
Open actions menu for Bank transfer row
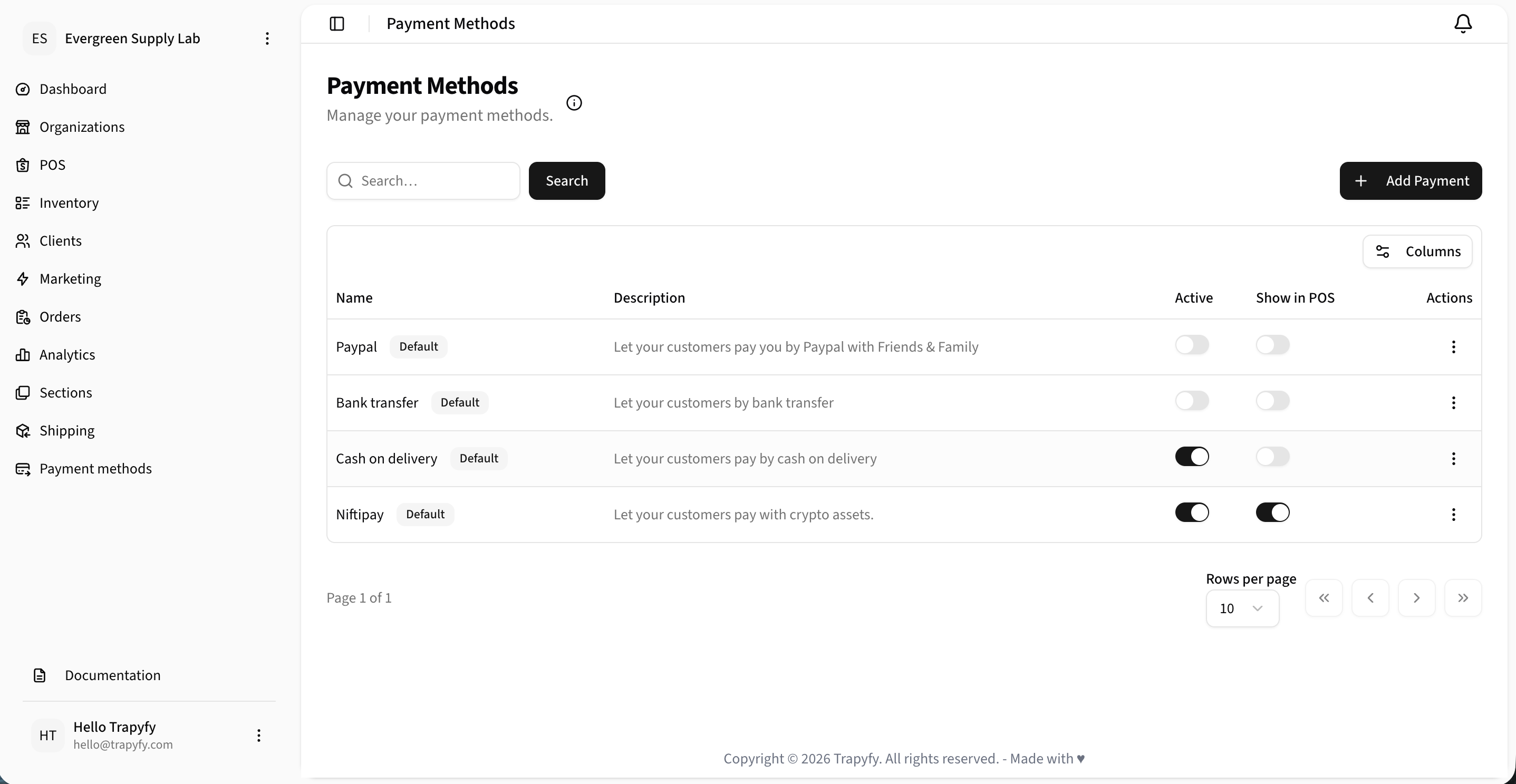point(1453,403)
